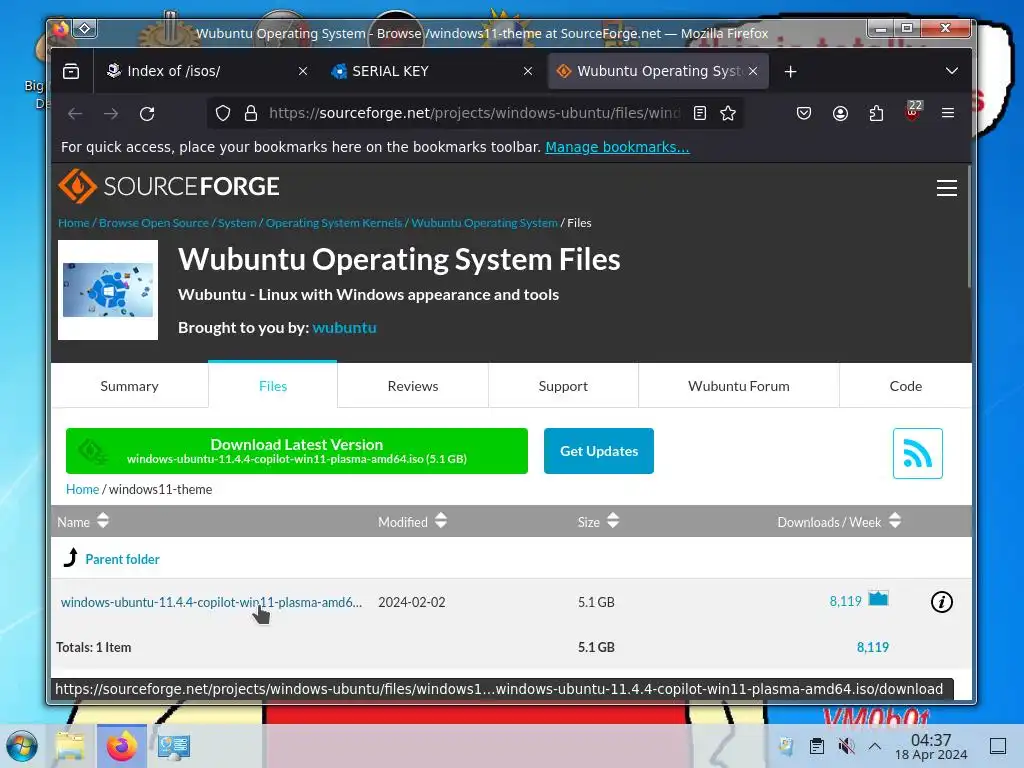Open Firefox account icon

pos(840,114)
